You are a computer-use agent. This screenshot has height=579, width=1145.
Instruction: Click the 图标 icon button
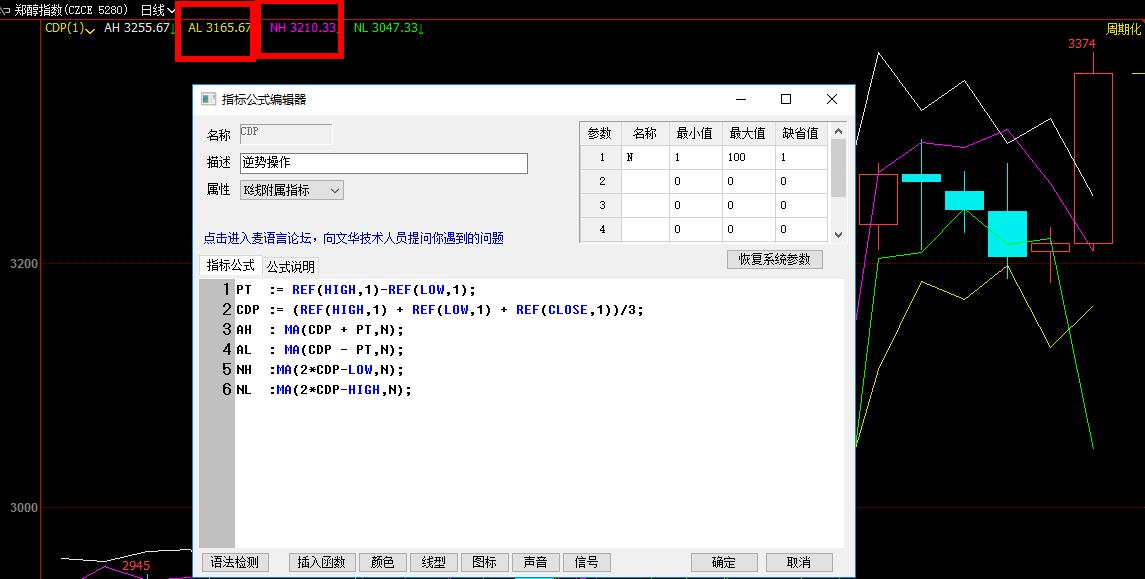[x=485, y=562]
